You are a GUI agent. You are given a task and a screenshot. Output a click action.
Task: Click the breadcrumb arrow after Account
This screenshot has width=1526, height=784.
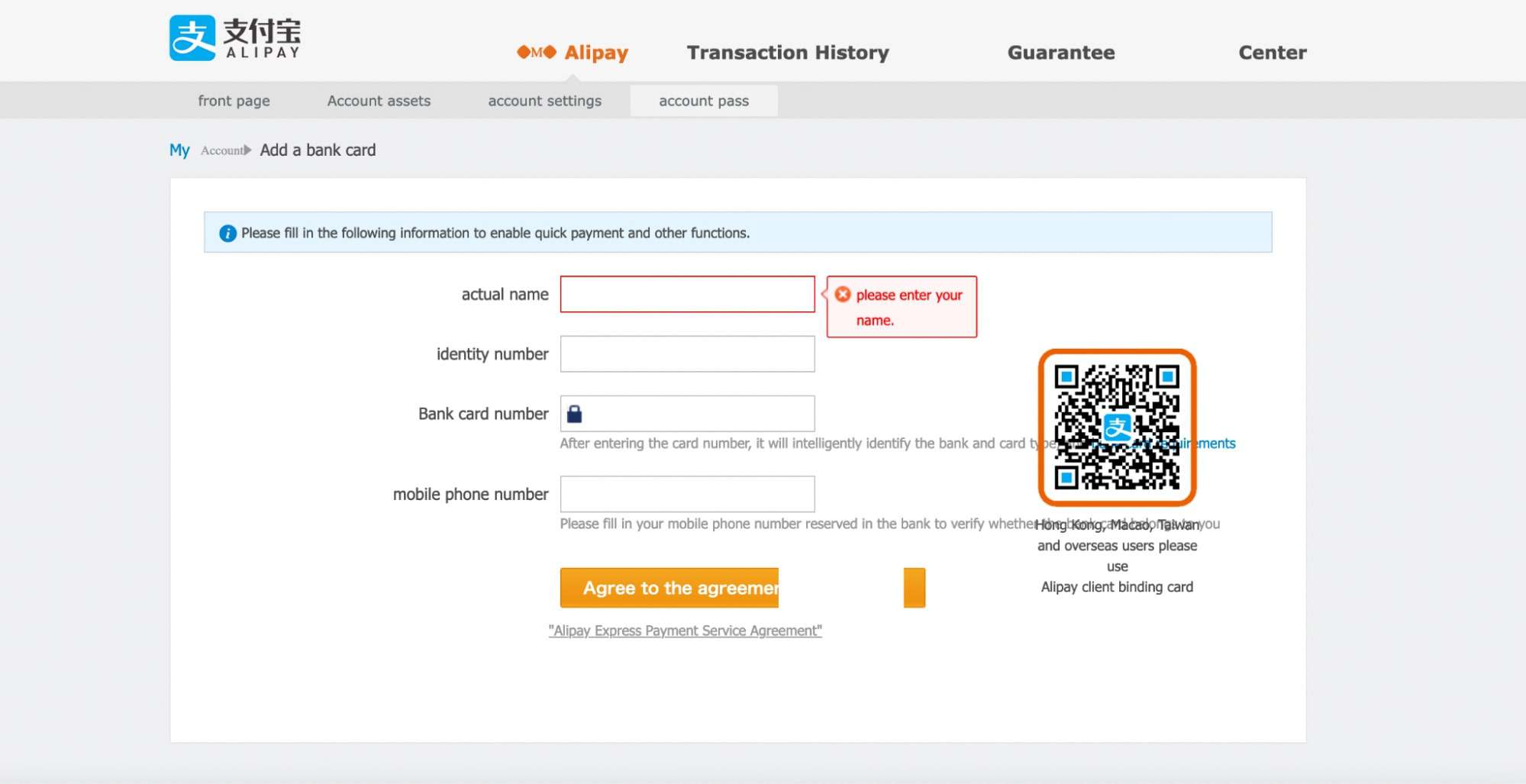coord(247,150)
